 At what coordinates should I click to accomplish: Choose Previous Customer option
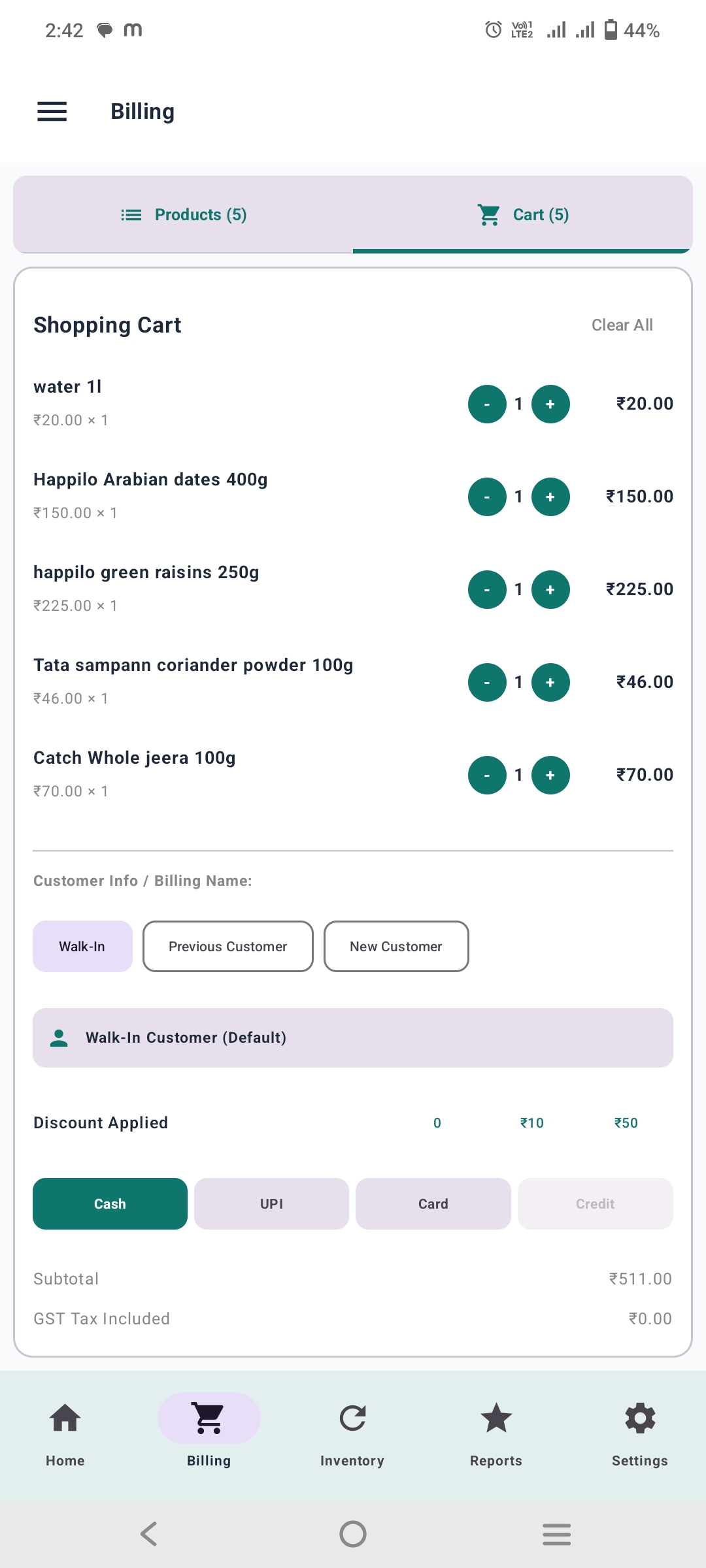tap(228, 946)
